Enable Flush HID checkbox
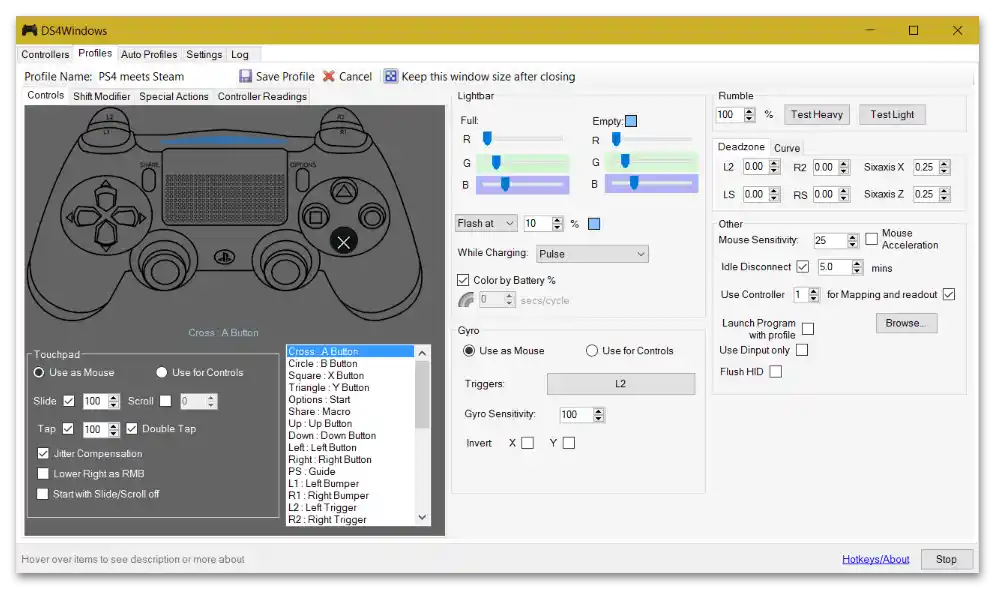Image resolution: width=995 pixels, height=589 pixels. [775, 371]
